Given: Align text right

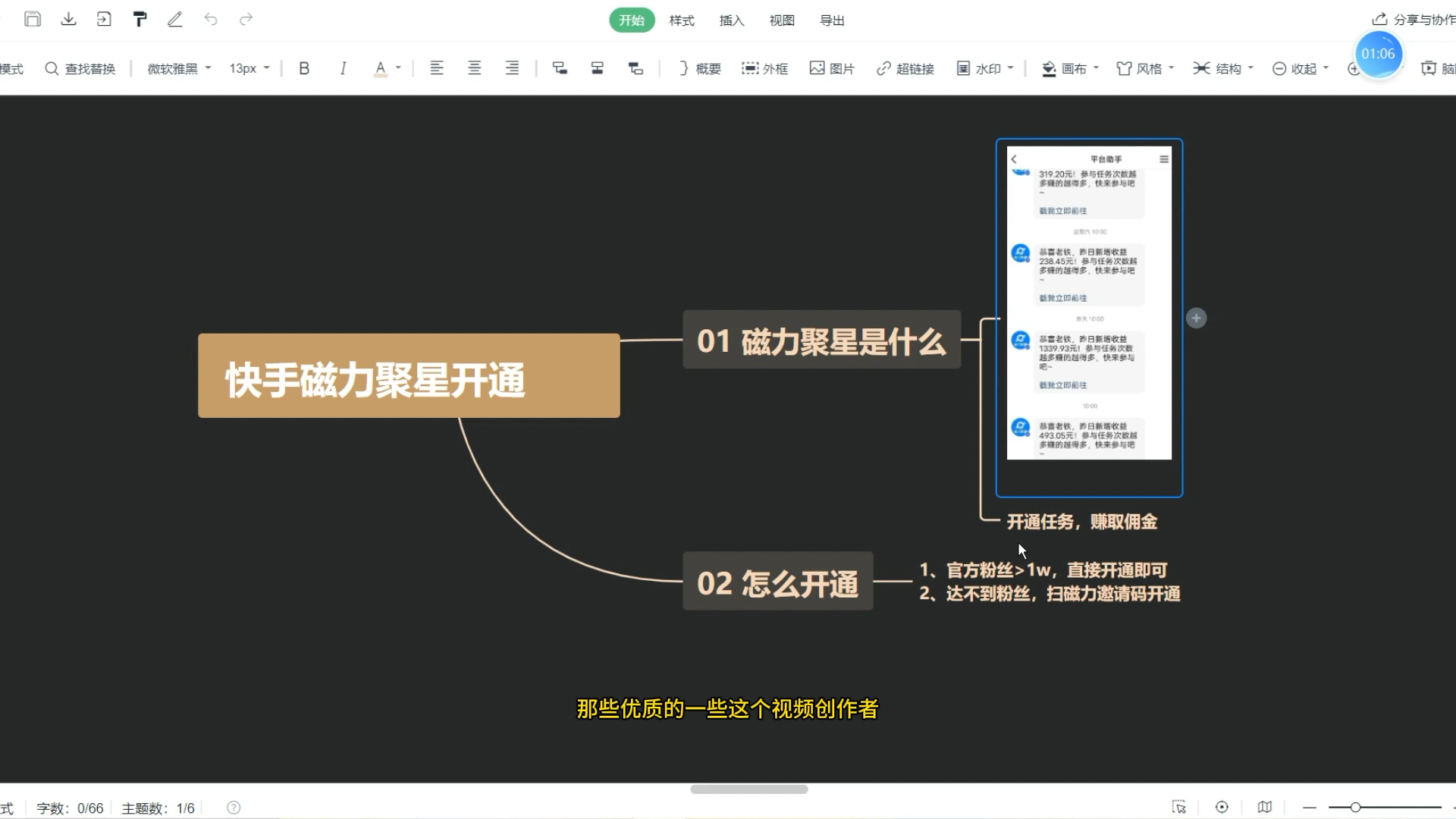Looking at the screenshot, I should (x=512, y=68).
